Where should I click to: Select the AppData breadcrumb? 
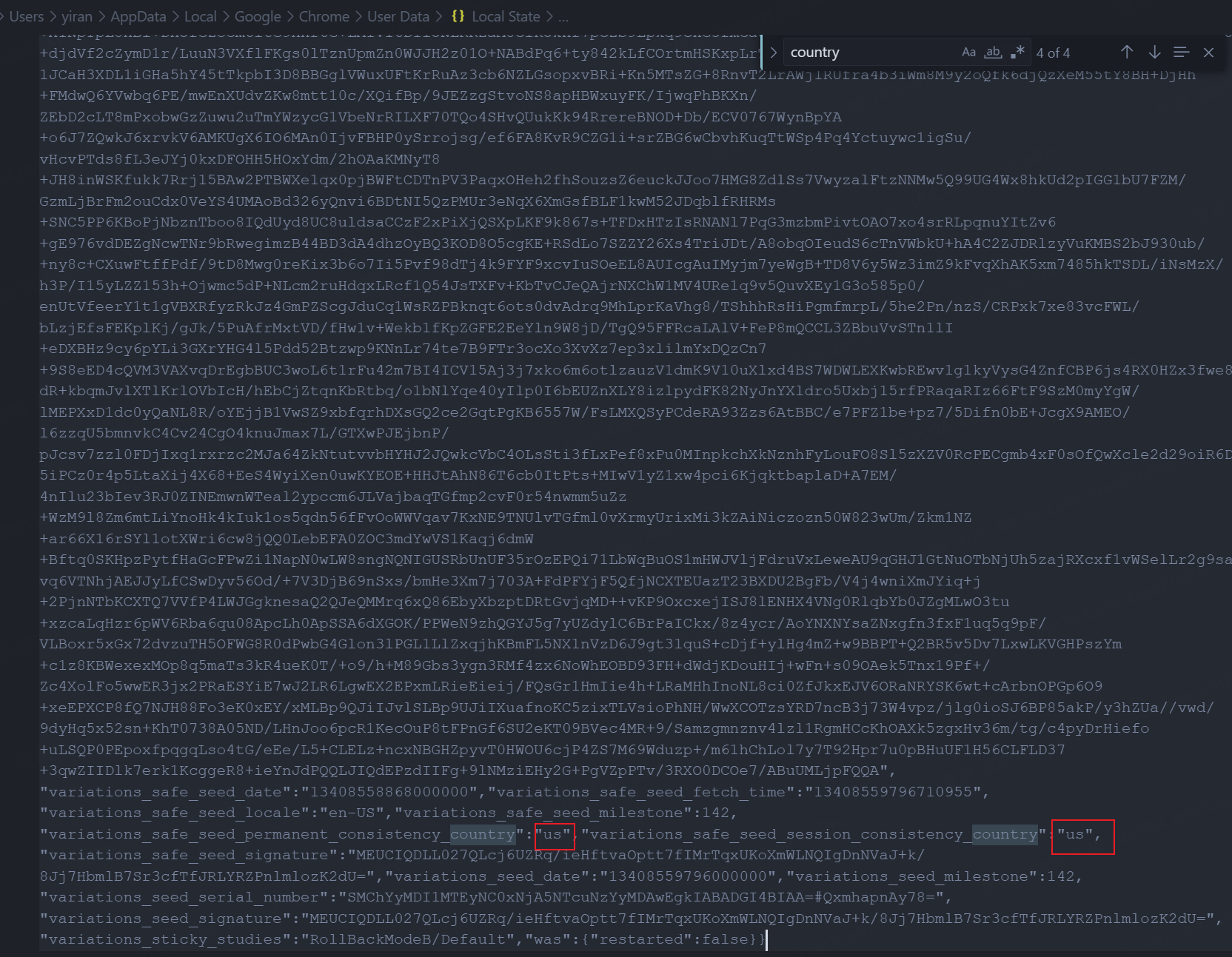pyautogui.click(x=138, y=16)
